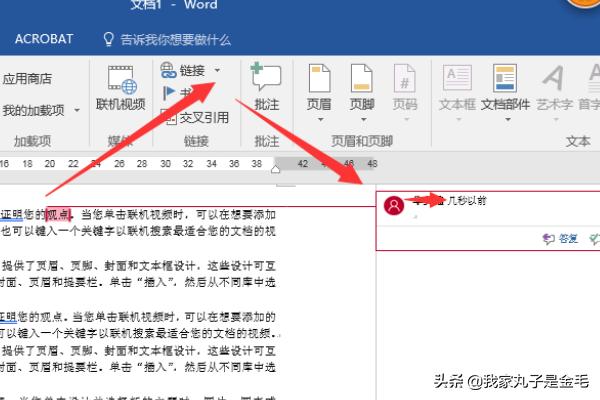Click the underlined word 证明 in first paragraph
The height and width of the screenshot is (400, 600).
pyautogui.click(x=11, y=214)
